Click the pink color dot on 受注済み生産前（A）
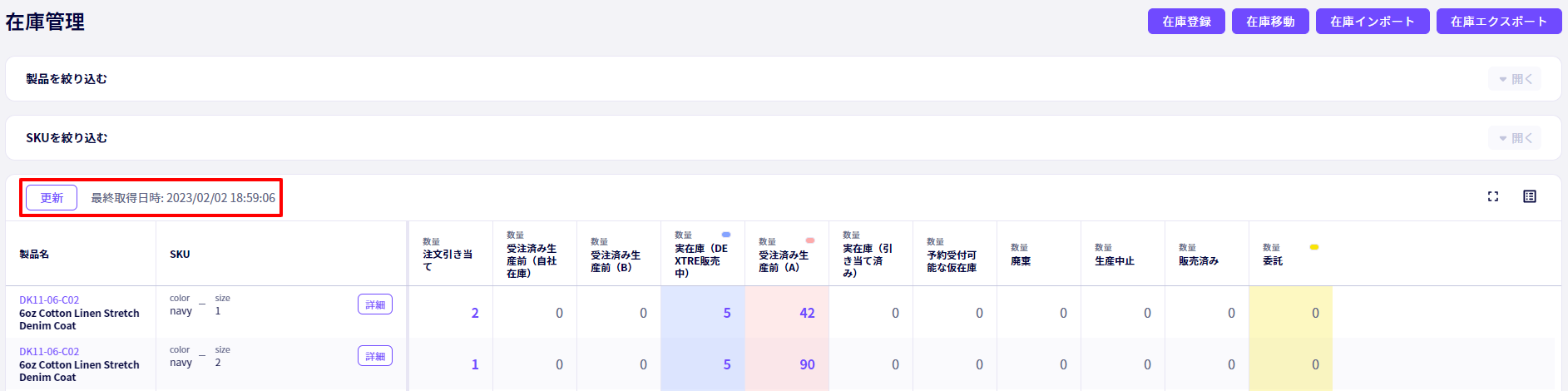This screenshot has height=391, width=1568. click(x=810, y=240)
